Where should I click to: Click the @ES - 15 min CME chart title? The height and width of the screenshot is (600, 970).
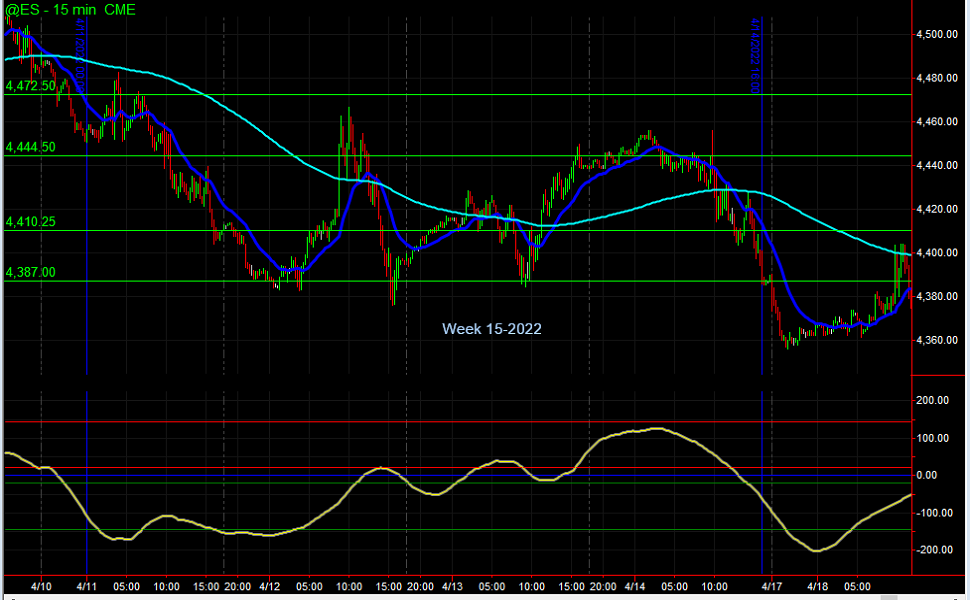click(71, 10)
